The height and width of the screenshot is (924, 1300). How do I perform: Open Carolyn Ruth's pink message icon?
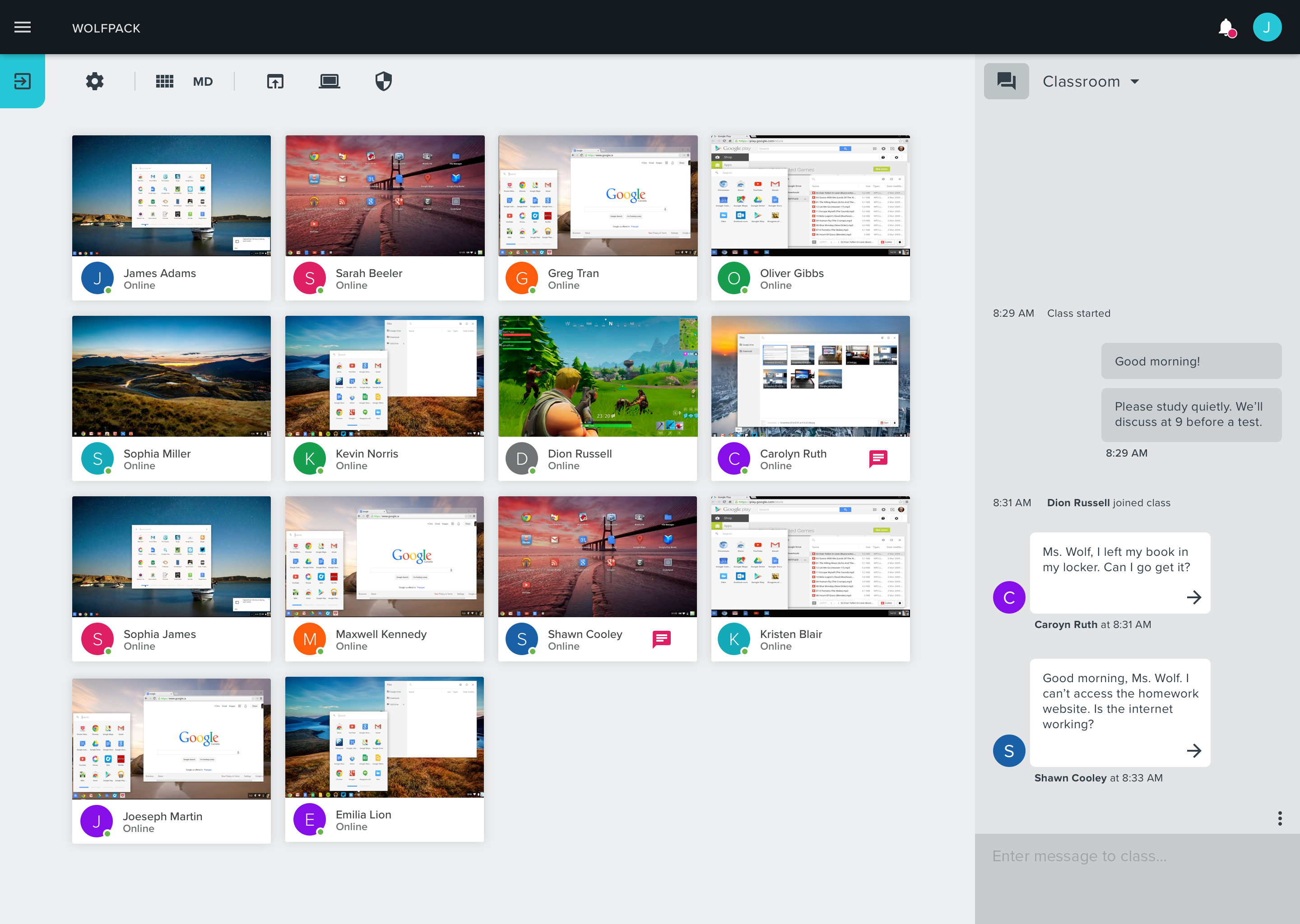click(878, 458)
